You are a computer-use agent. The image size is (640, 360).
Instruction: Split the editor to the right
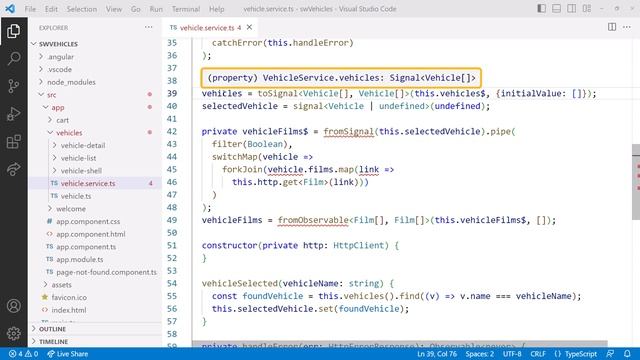pos(612,27)
